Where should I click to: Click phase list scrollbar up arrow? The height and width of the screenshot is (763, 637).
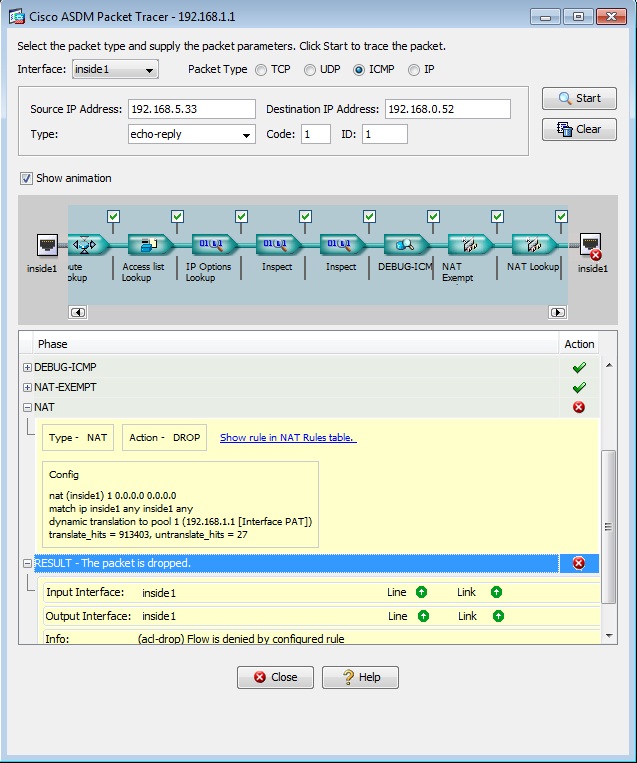click(609, 365)
